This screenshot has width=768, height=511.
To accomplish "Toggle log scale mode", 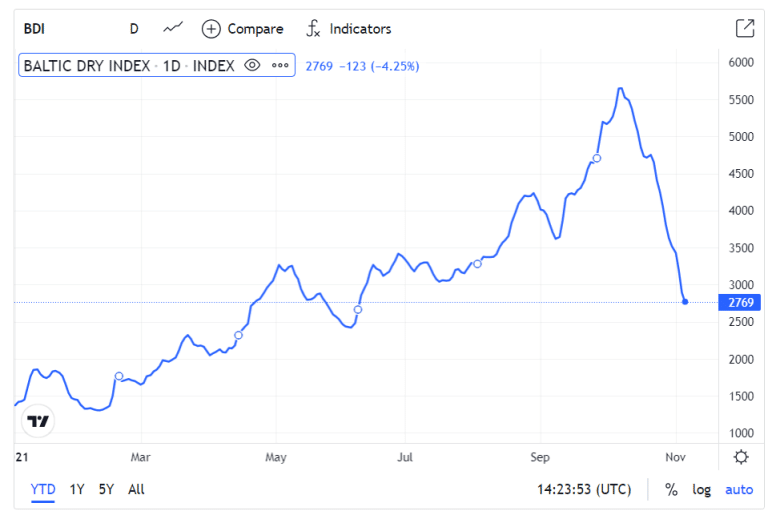I will click(701, 490).
